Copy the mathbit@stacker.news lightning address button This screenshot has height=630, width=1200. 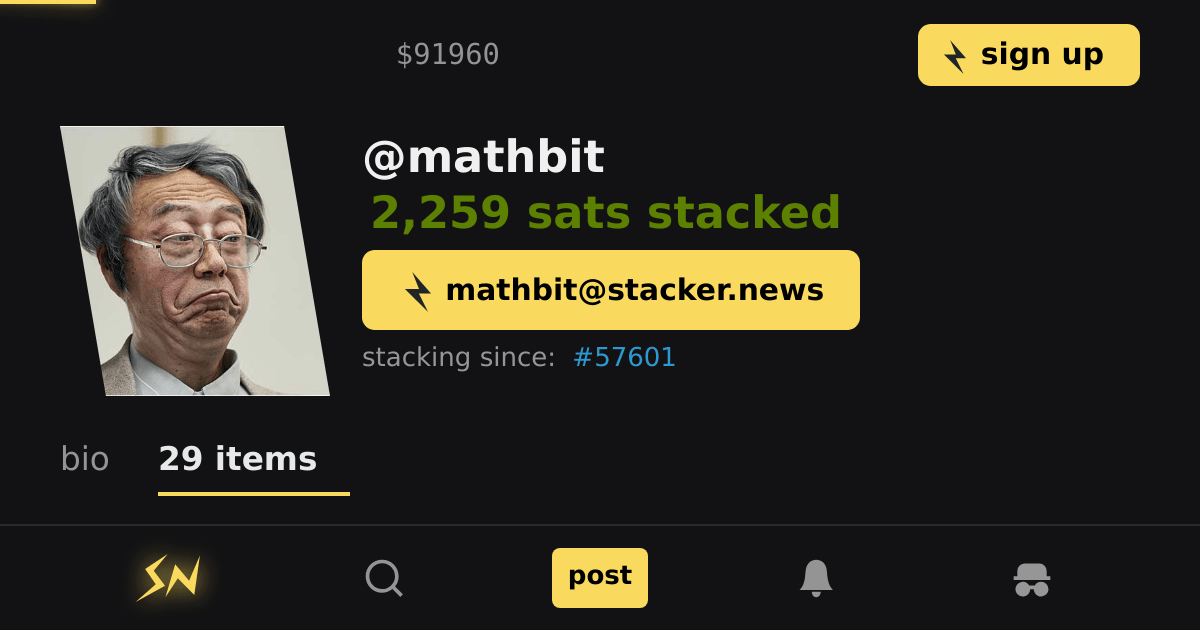[611, 290]
